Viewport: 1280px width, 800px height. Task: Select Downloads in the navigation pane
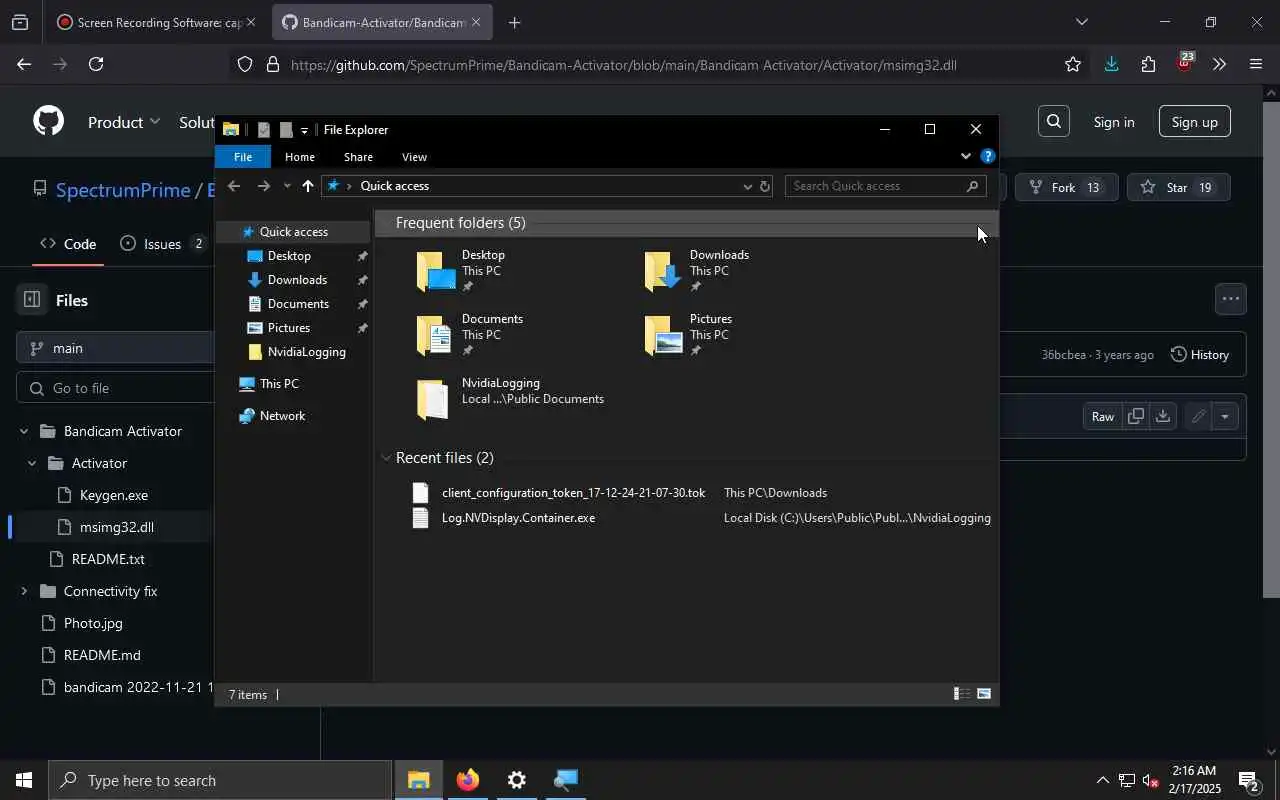click(x=297, y=280)
